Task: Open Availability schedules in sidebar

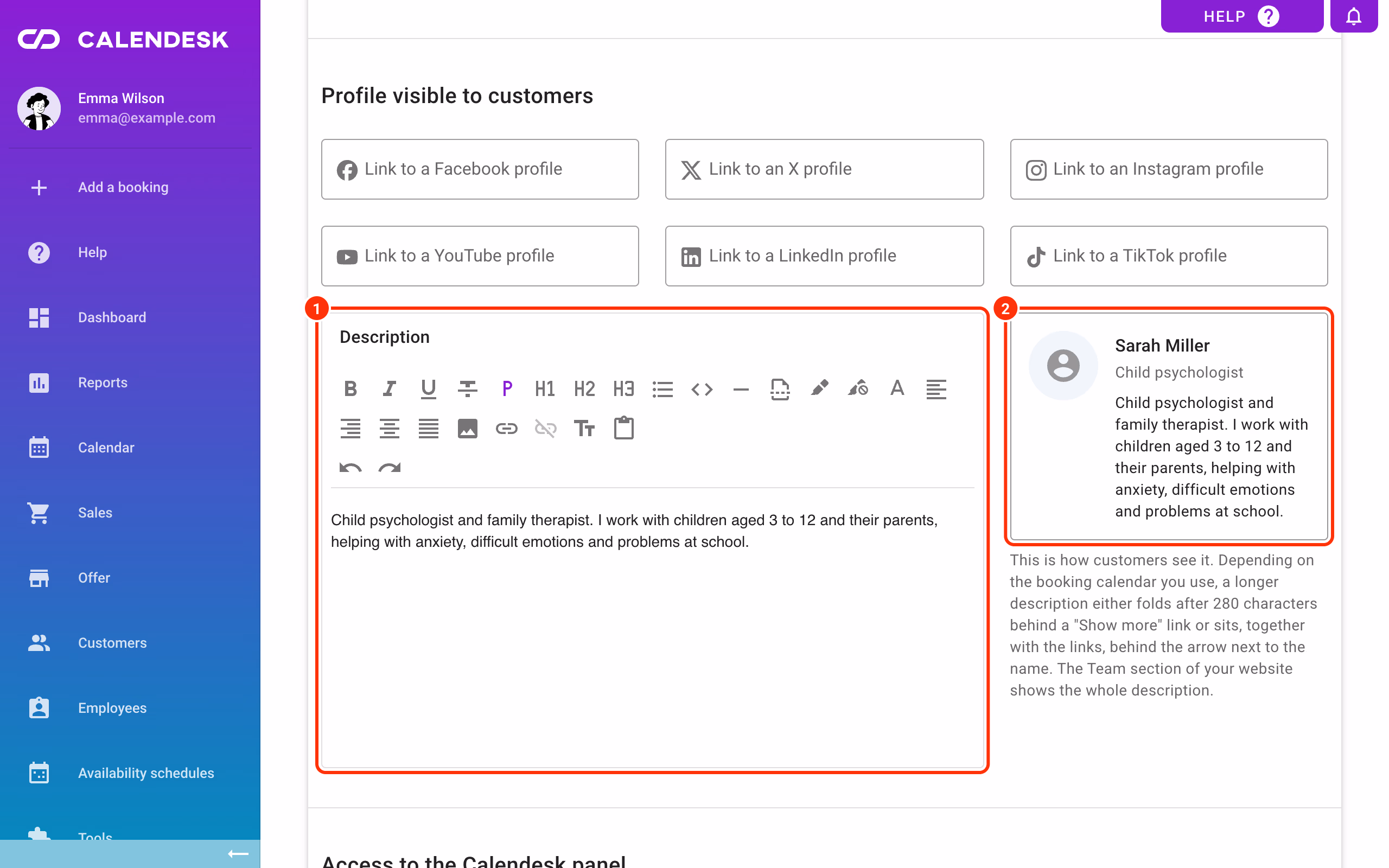Action: pos(130,773)
